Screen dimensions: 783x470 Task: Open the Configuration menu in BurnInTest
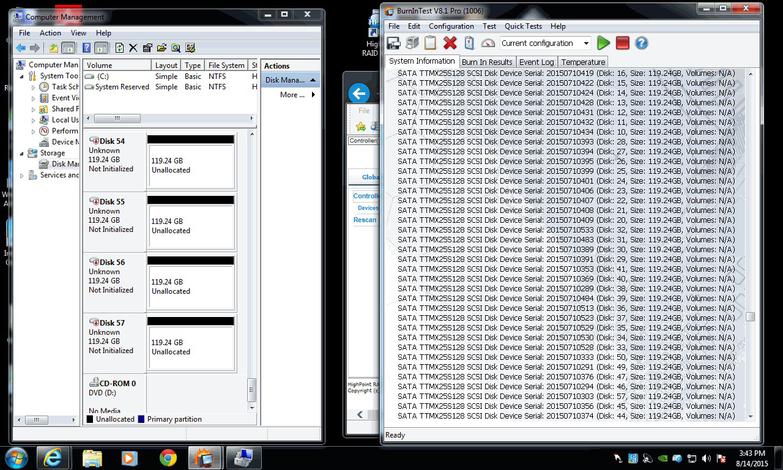click(451, 26)
